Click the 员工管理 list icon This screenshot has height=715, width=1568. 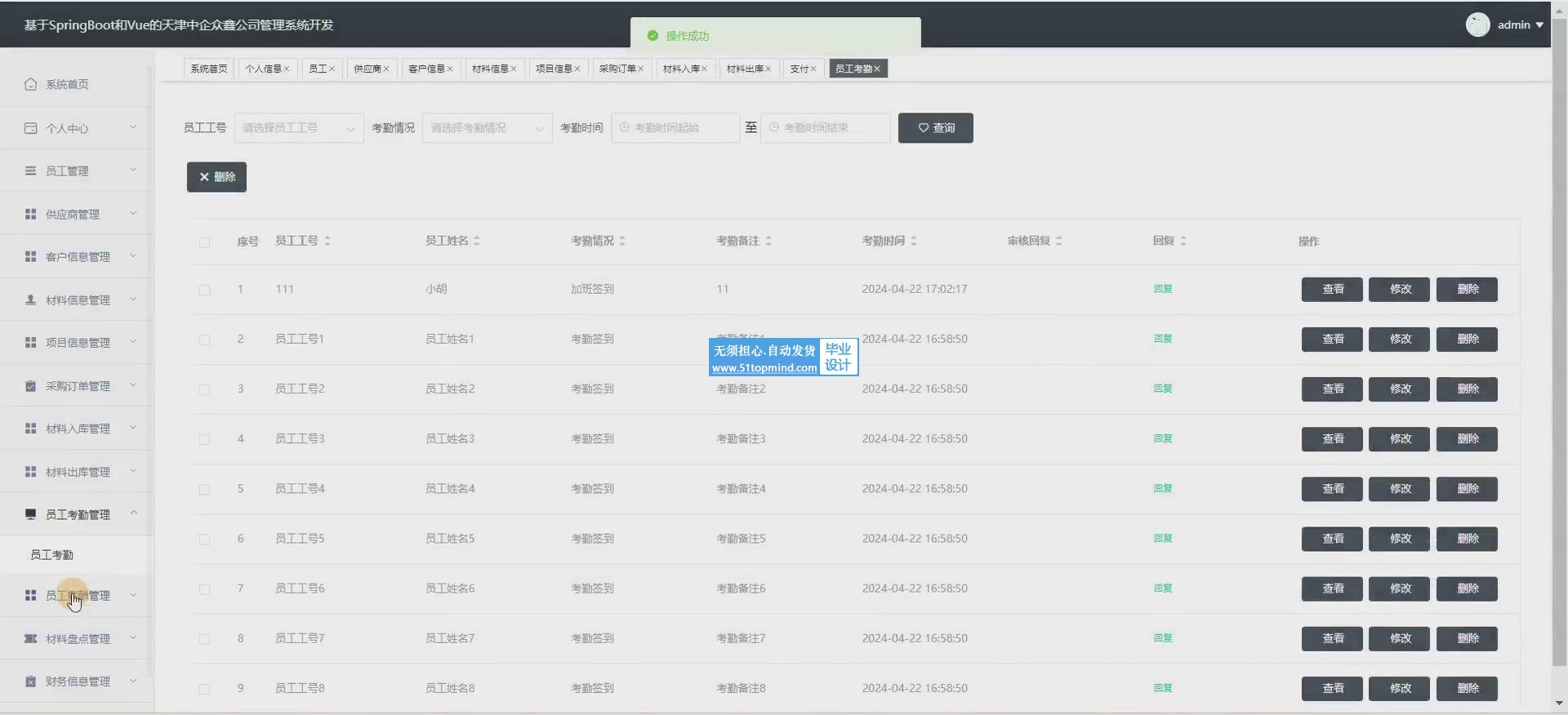tap(30, 171)
